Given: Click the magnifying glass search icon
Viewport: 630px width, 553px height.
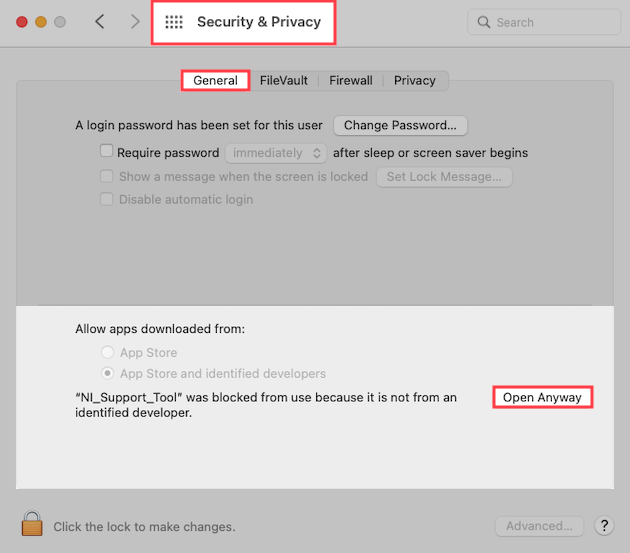Looking at the screenshot, I should pyautogui.click(x=484, y=22).
